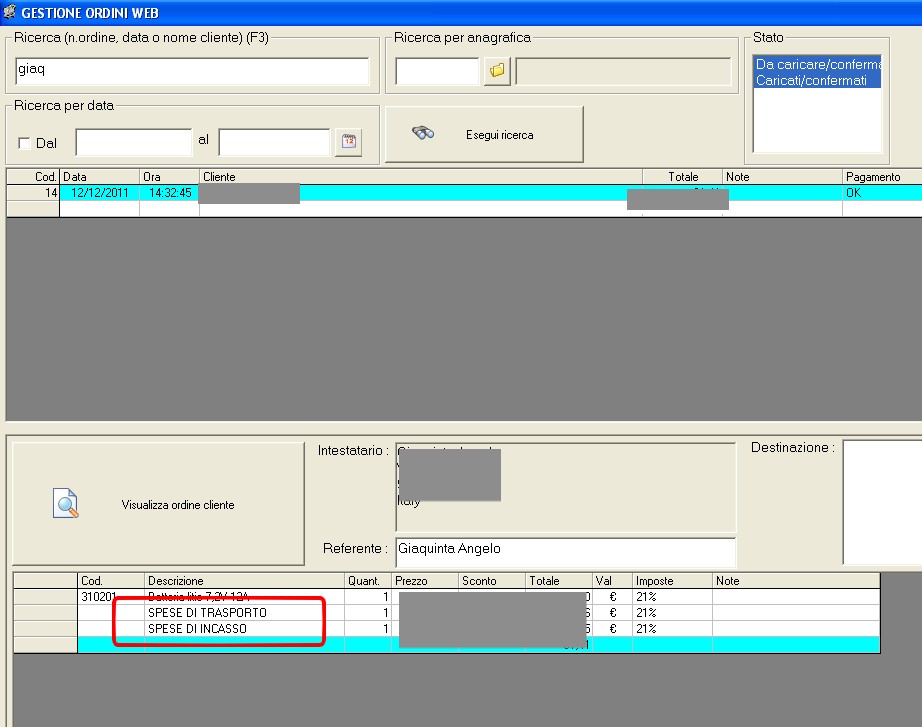Image resolution: width=922 pixels, height=727 pixels.
Task: Select the 'SPESE DI TRASPORTO' row
Action: [x=447, y=612]
